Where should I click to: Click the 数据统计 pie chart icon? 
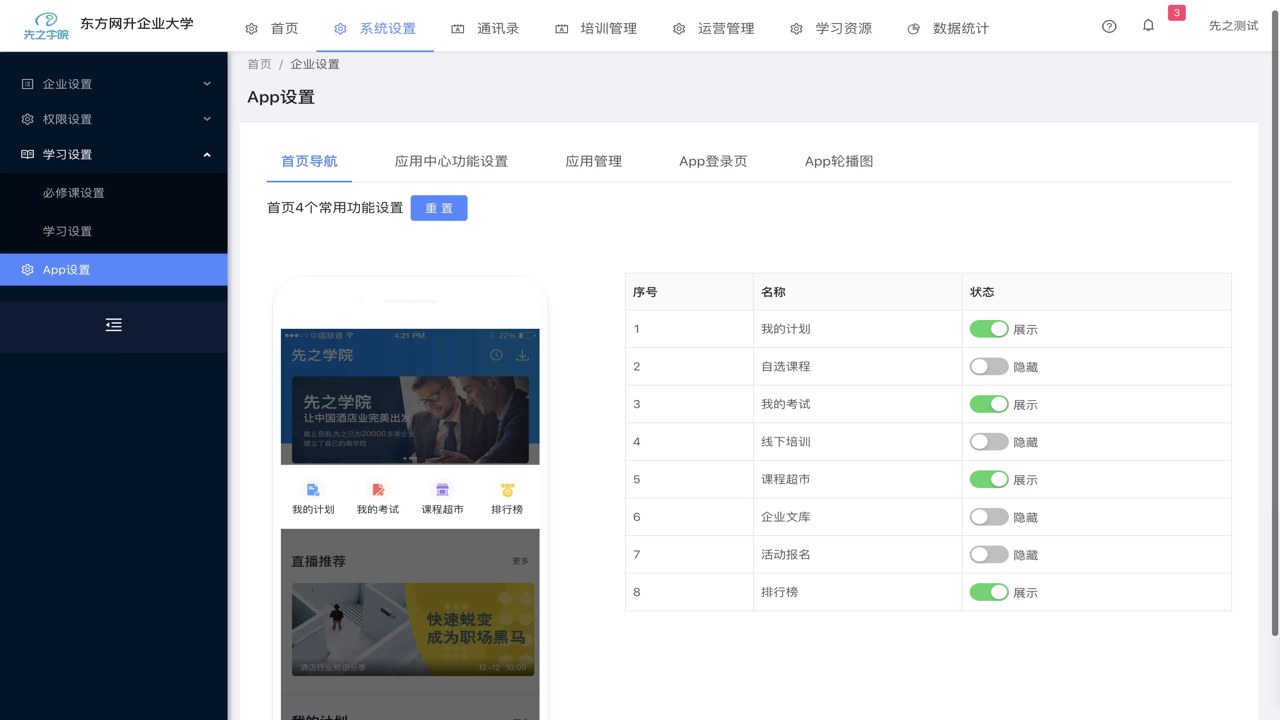pyautogui.click(x=913, y=29)
